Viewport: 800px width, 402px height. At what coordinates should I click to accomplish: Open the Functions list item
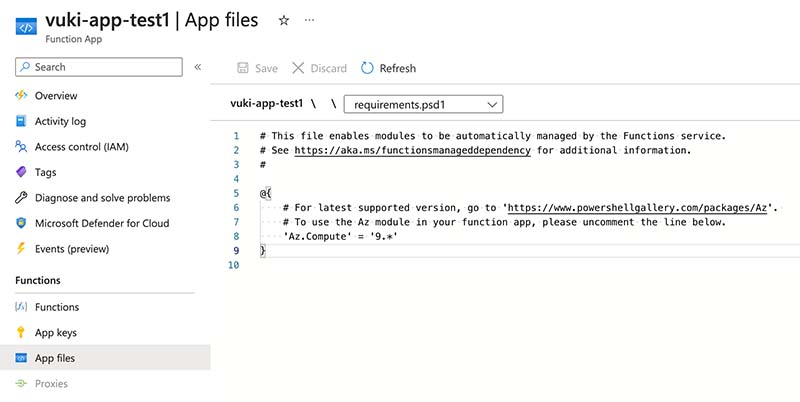(x=57, y=307)
